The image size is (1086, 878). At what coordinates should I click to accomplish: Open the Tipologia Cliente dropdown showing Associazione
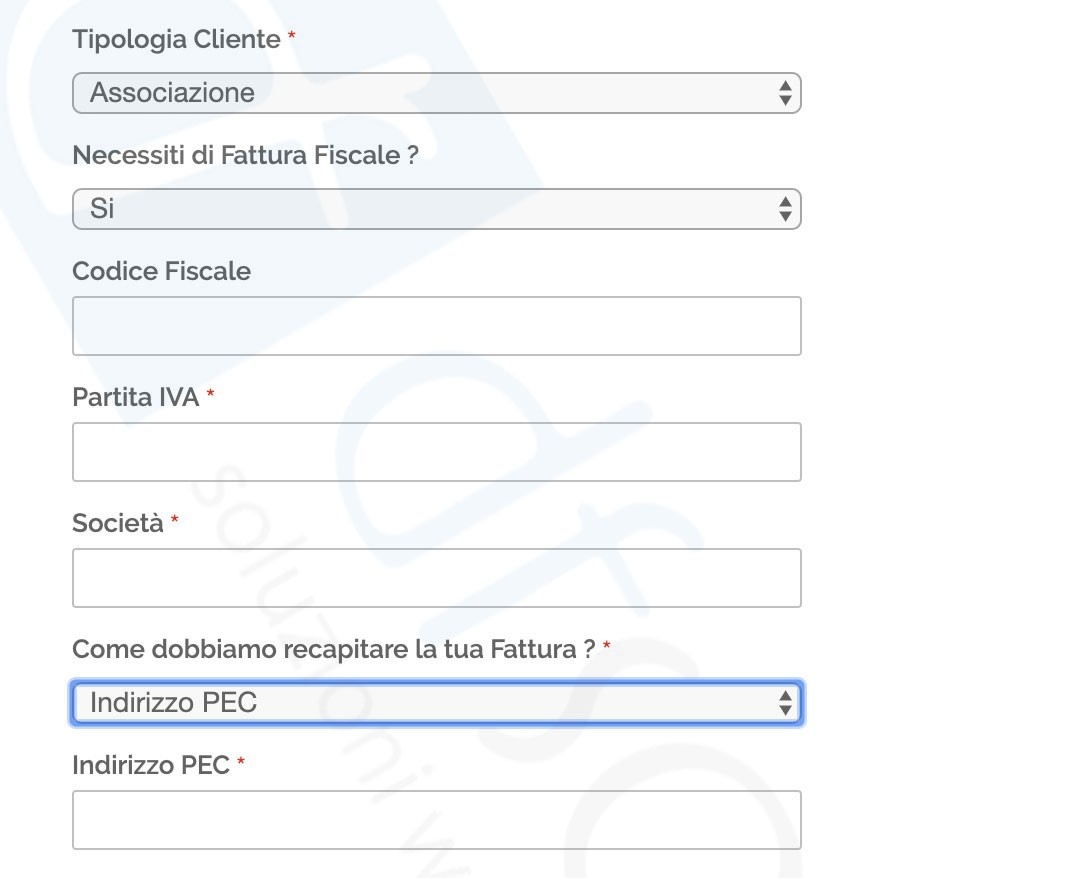(436, 93)
